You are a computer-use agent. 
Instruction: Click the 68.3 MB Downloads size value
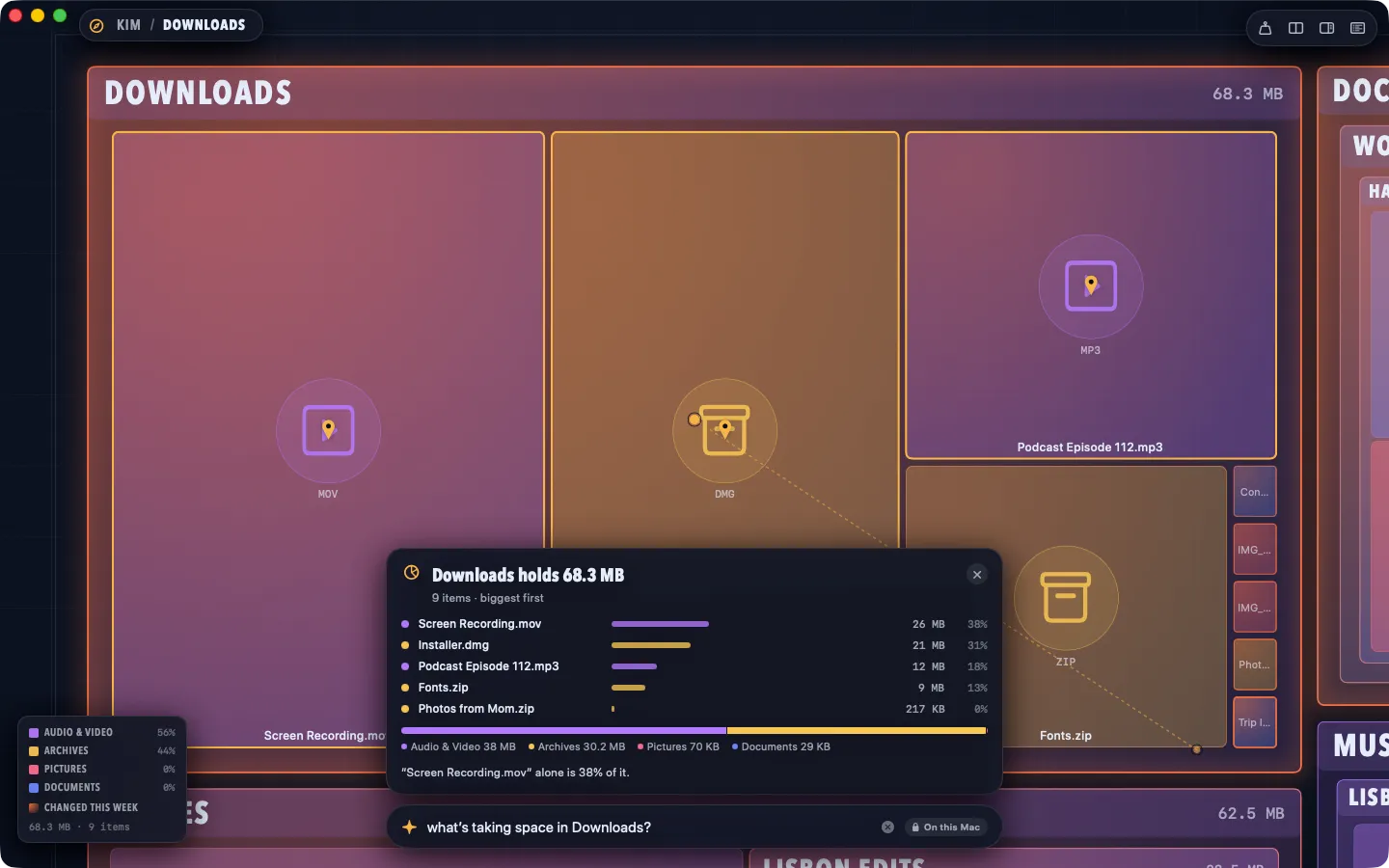pyautogui.click(x=1248, y=95)
